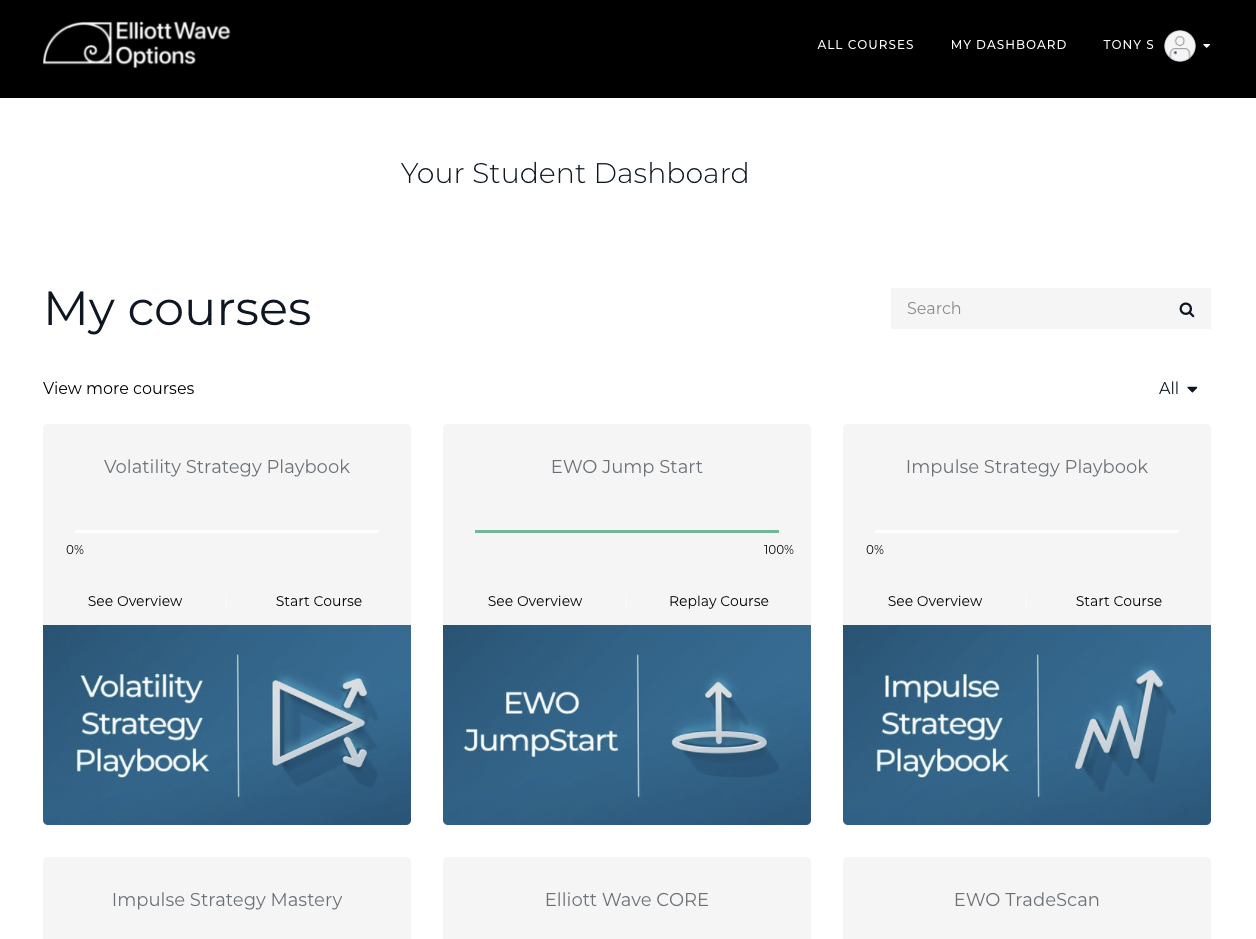
Task: Open See Overview for Impulse Strategy Playbook
Action: (934, 600)
